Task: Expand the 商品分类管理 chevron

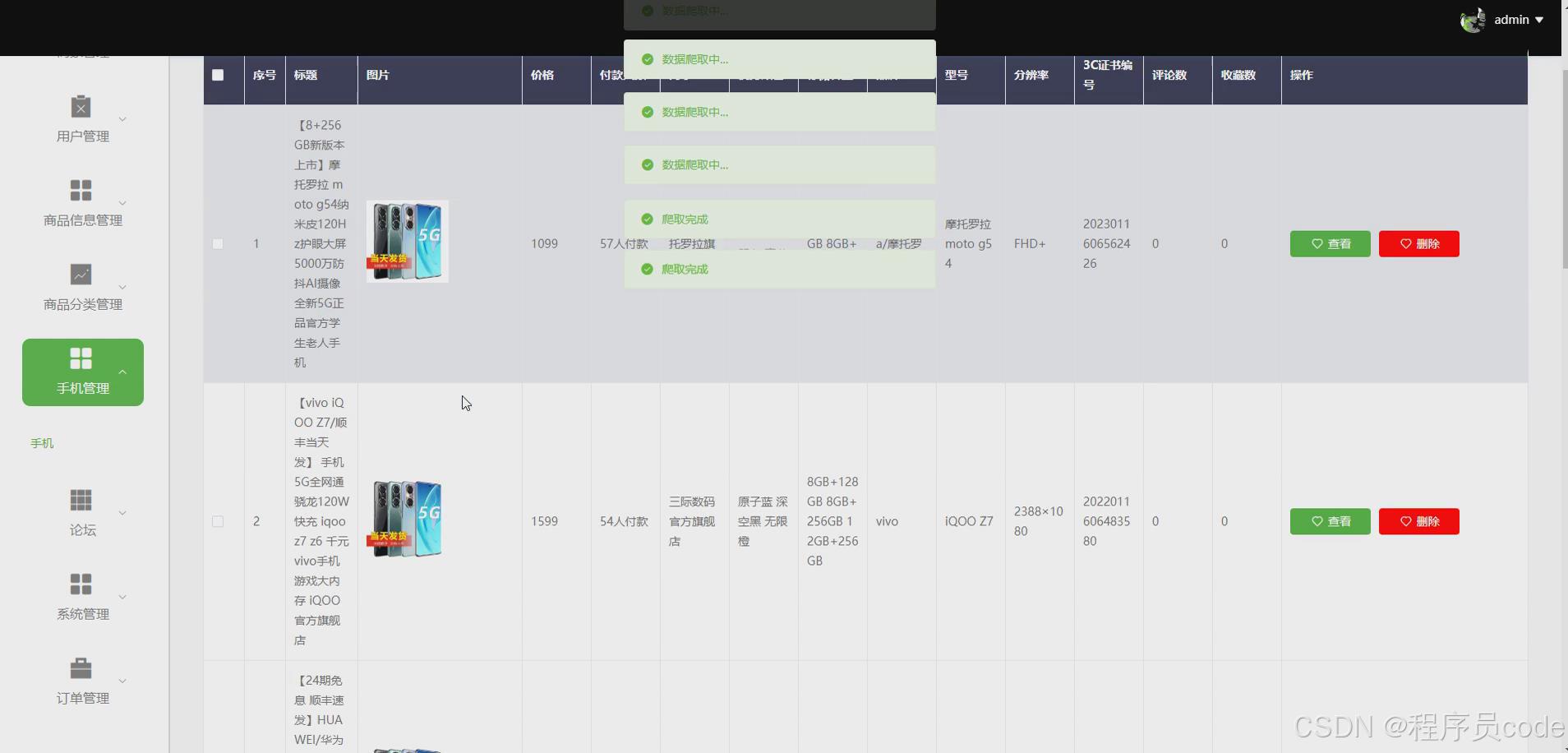Action: tap(122, 287)
